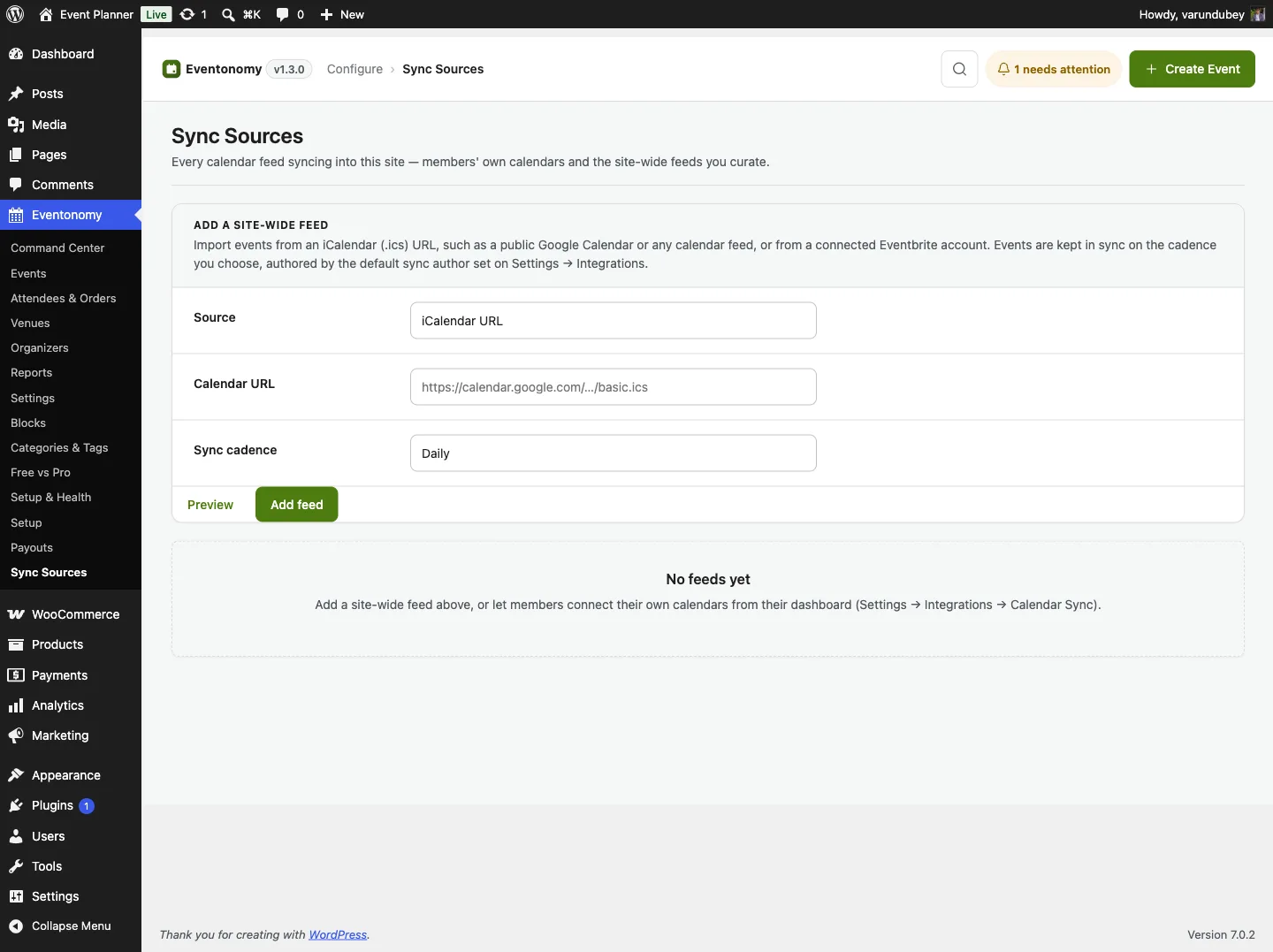Screen dimensions: 1273x952
Task: Click the Appearance paintbrush icon
Action: [16, 775]
